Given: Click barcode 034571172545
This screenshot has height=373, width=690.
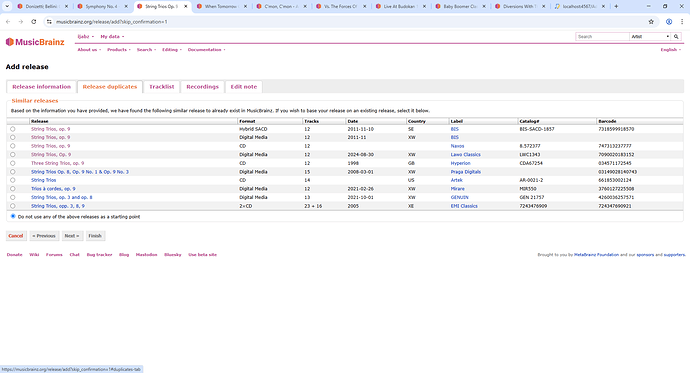Looking at the screenshot, I should coord(615,163).
